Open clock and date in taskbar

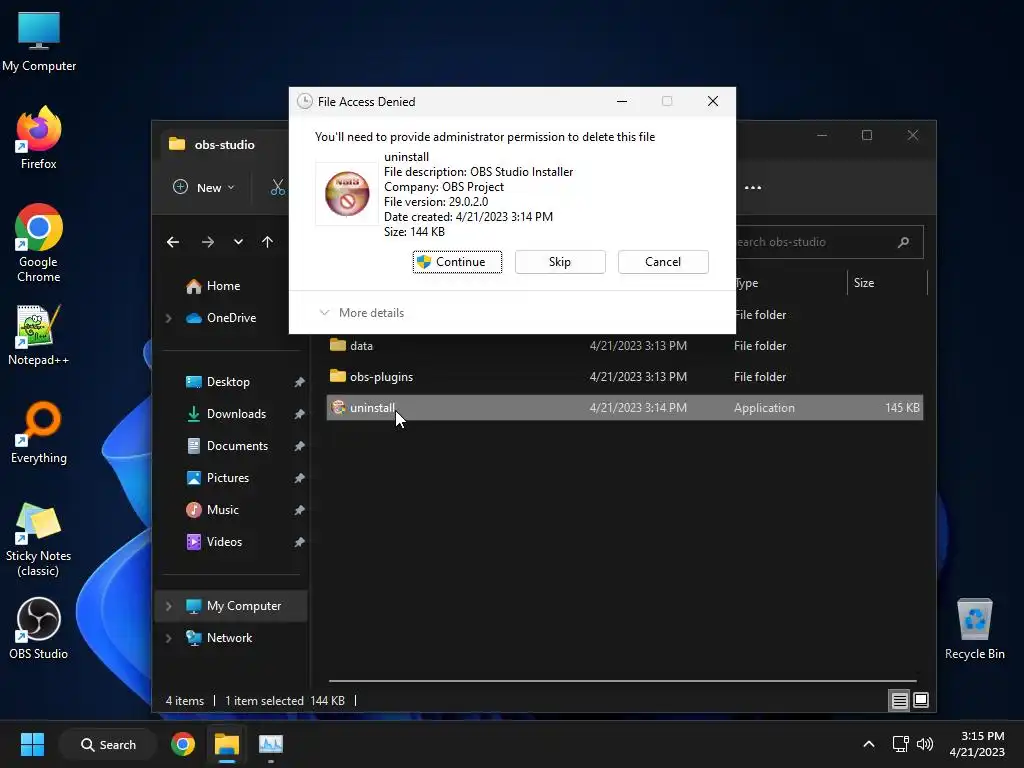(x=977, y=744)
